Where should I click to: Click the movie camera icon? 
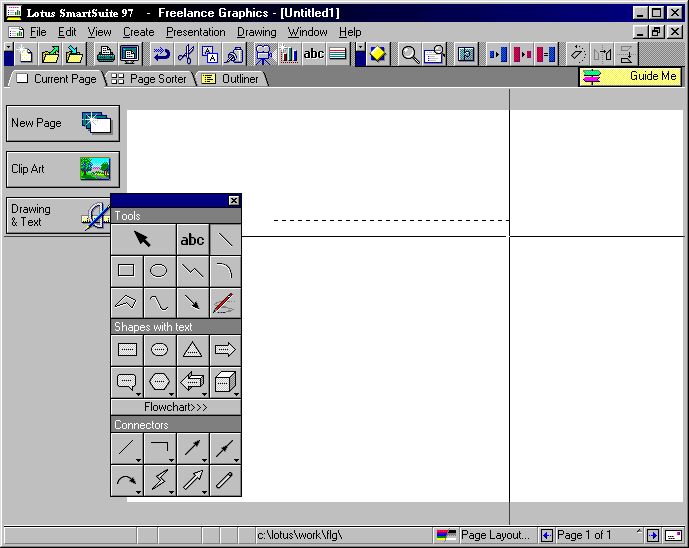[x=264, y=54]
